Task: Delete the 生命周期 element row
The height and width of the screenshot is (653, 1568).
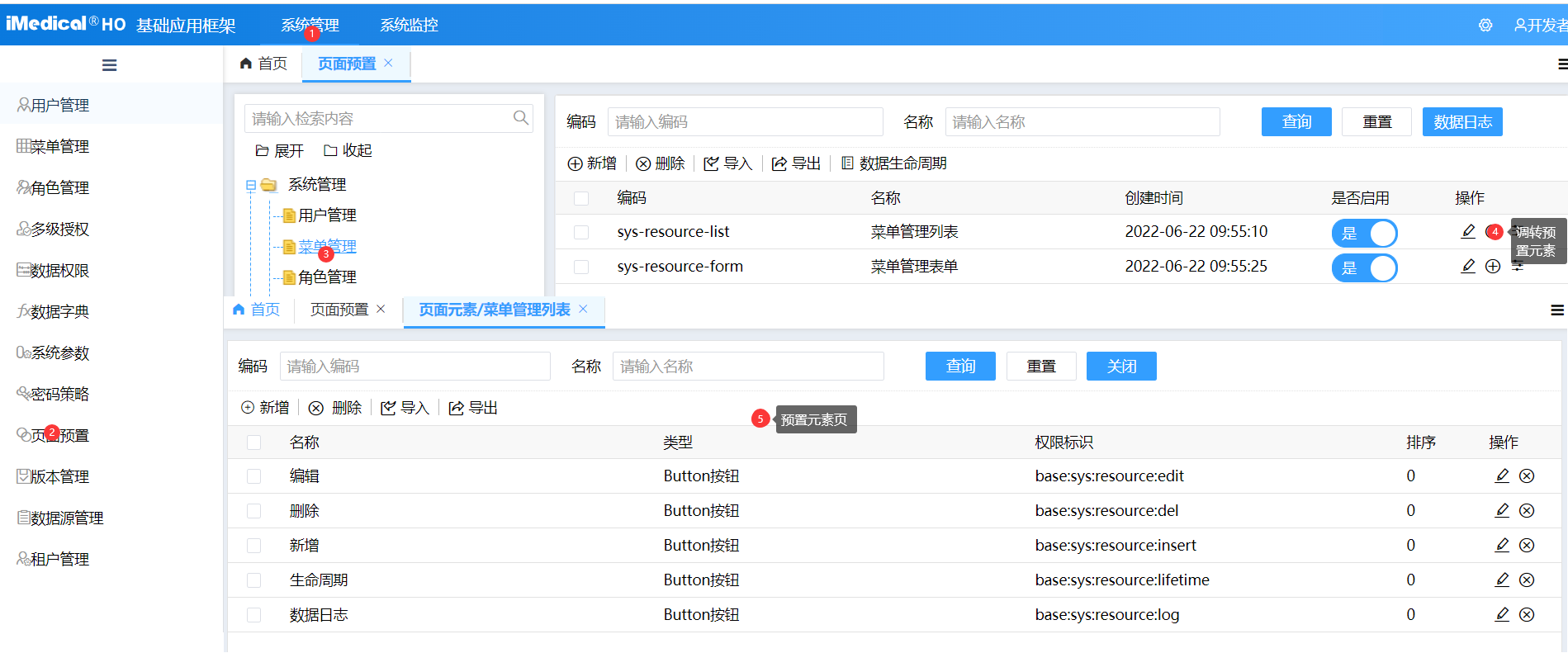Action: point(1527,580)
